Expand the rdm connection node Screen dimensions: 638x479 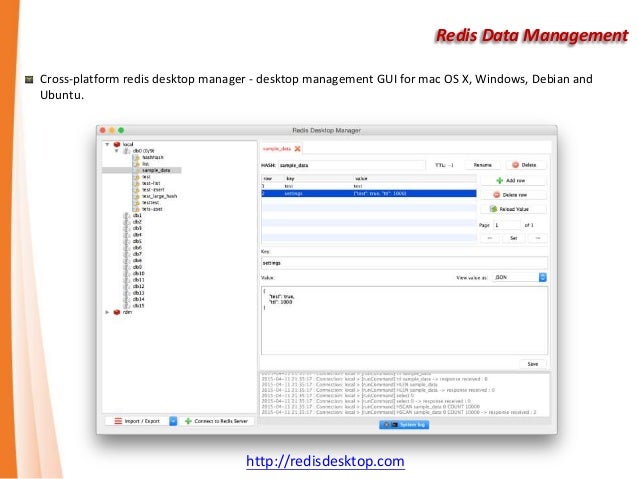tap(107, 312)
